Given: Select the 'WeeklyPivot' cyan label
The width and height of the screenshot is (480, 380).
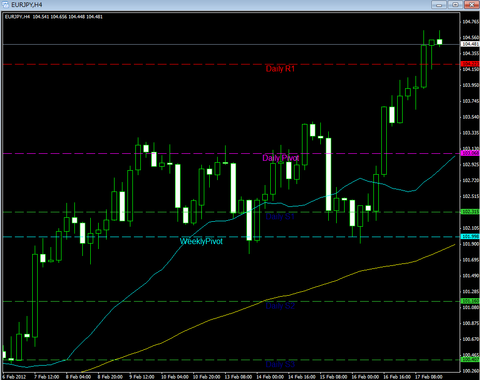Looking at the screenshot, I should click(201, 241).
